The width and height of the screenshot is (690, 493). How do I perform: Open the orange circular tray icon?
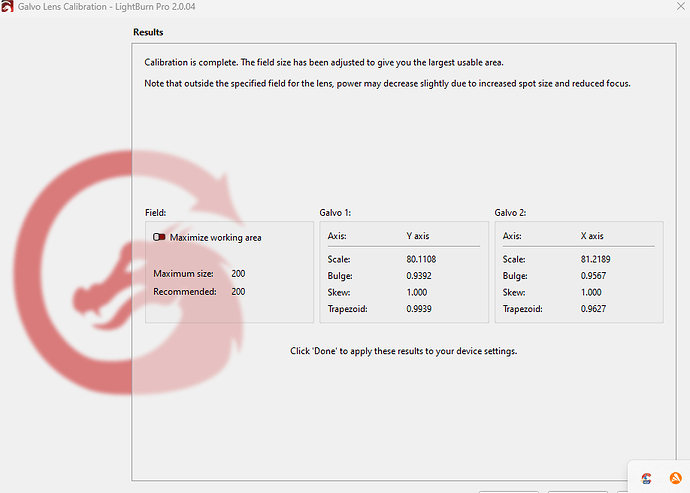tap(675, 477)
